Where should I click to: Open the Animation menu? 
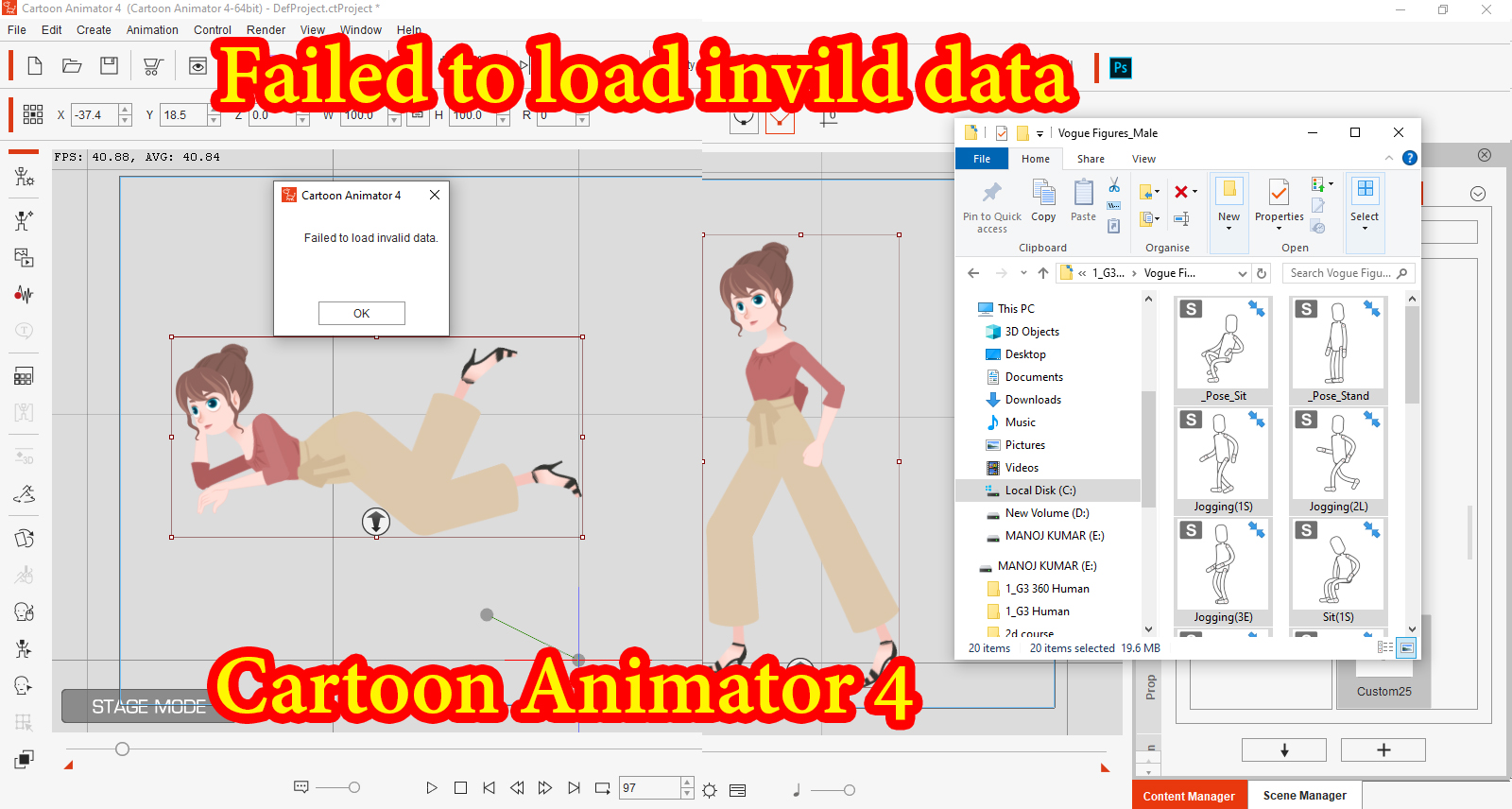(152, 30)
